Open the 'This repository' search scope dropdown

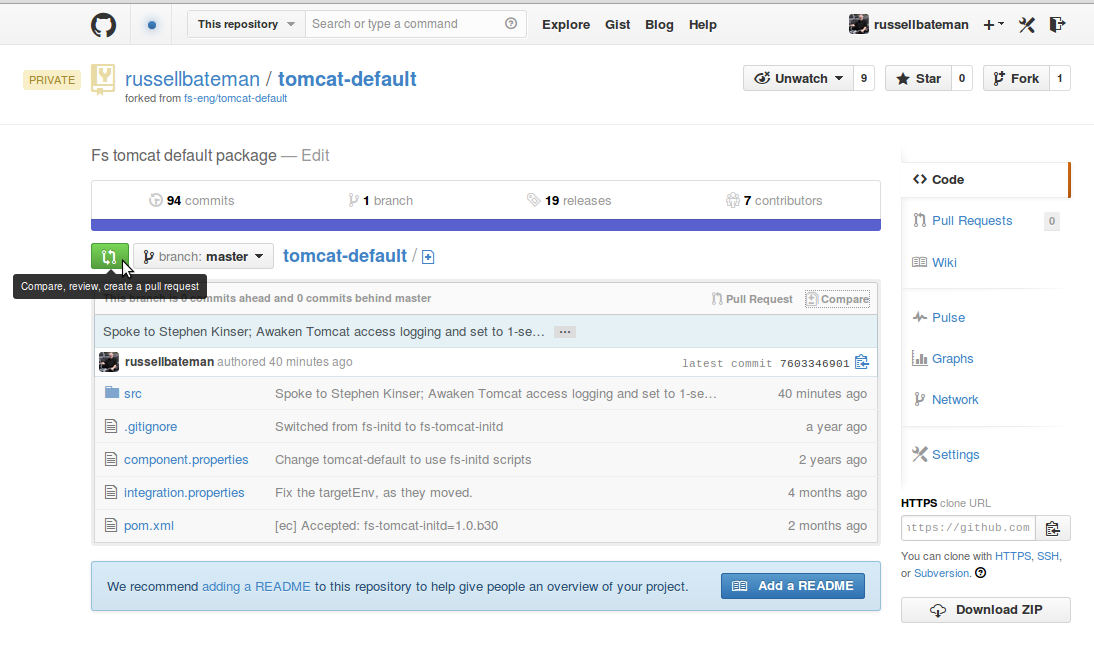(246, 24)
